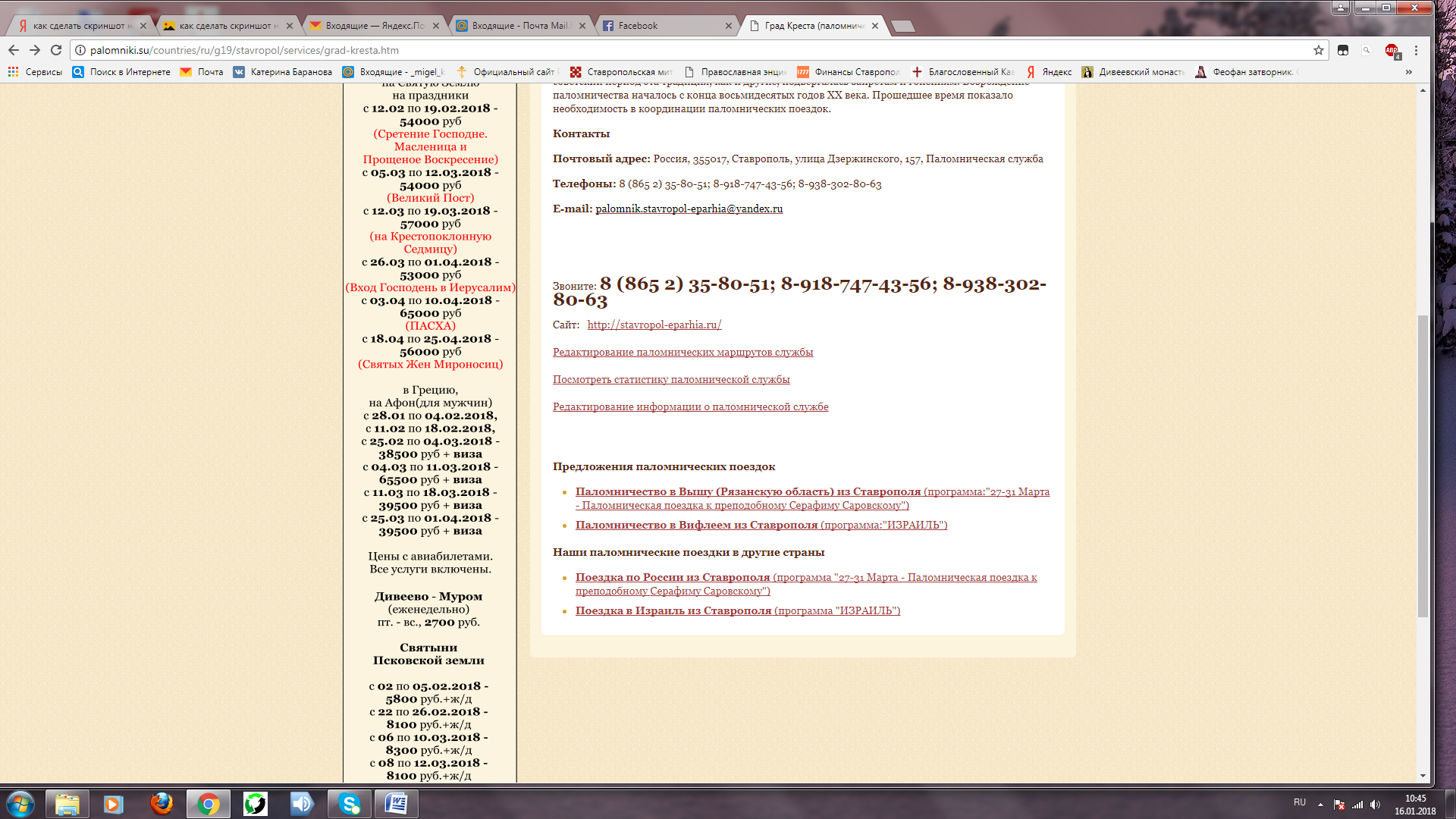1456x819 pixels.
Task: Switch to the Входящие Почта Mail tab
Action: (520, 26)
